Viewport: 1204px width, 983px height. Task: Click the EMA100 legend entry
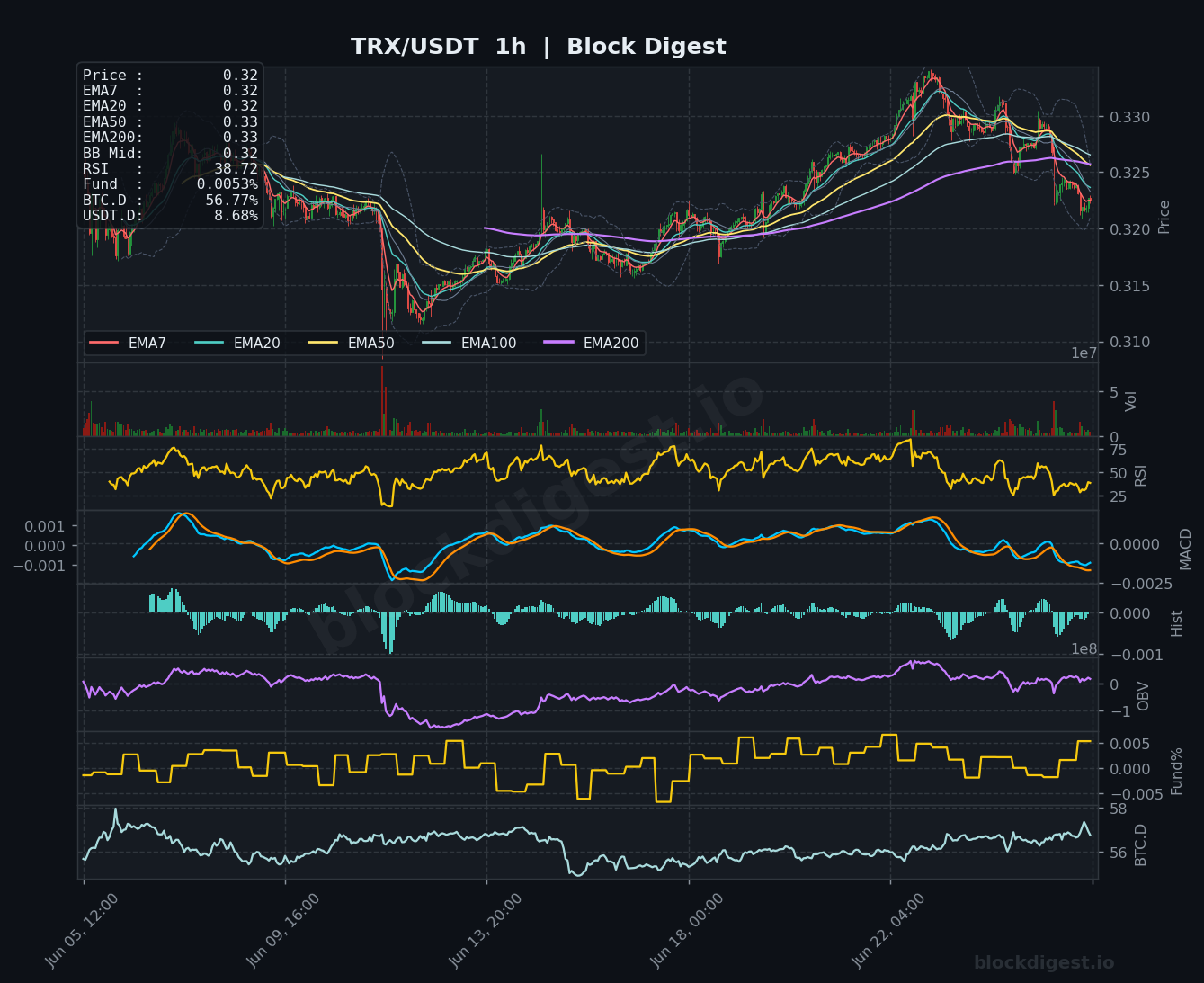469,343
